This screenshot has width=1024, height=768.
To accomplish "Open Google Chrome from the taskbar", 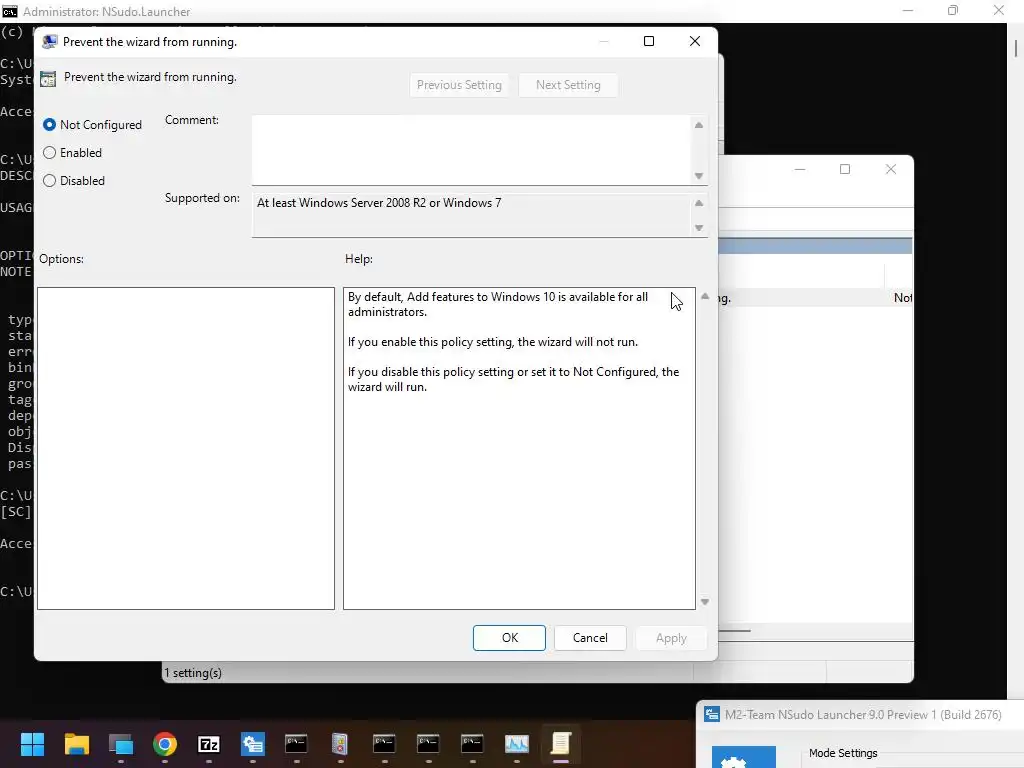I will click(165, 744).
